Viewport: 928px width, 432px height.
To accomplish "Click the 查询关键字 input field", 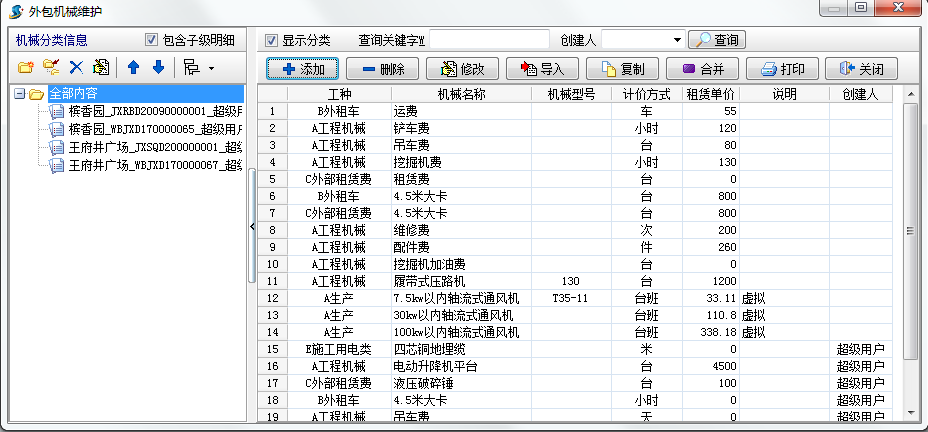I will (488, 41).
